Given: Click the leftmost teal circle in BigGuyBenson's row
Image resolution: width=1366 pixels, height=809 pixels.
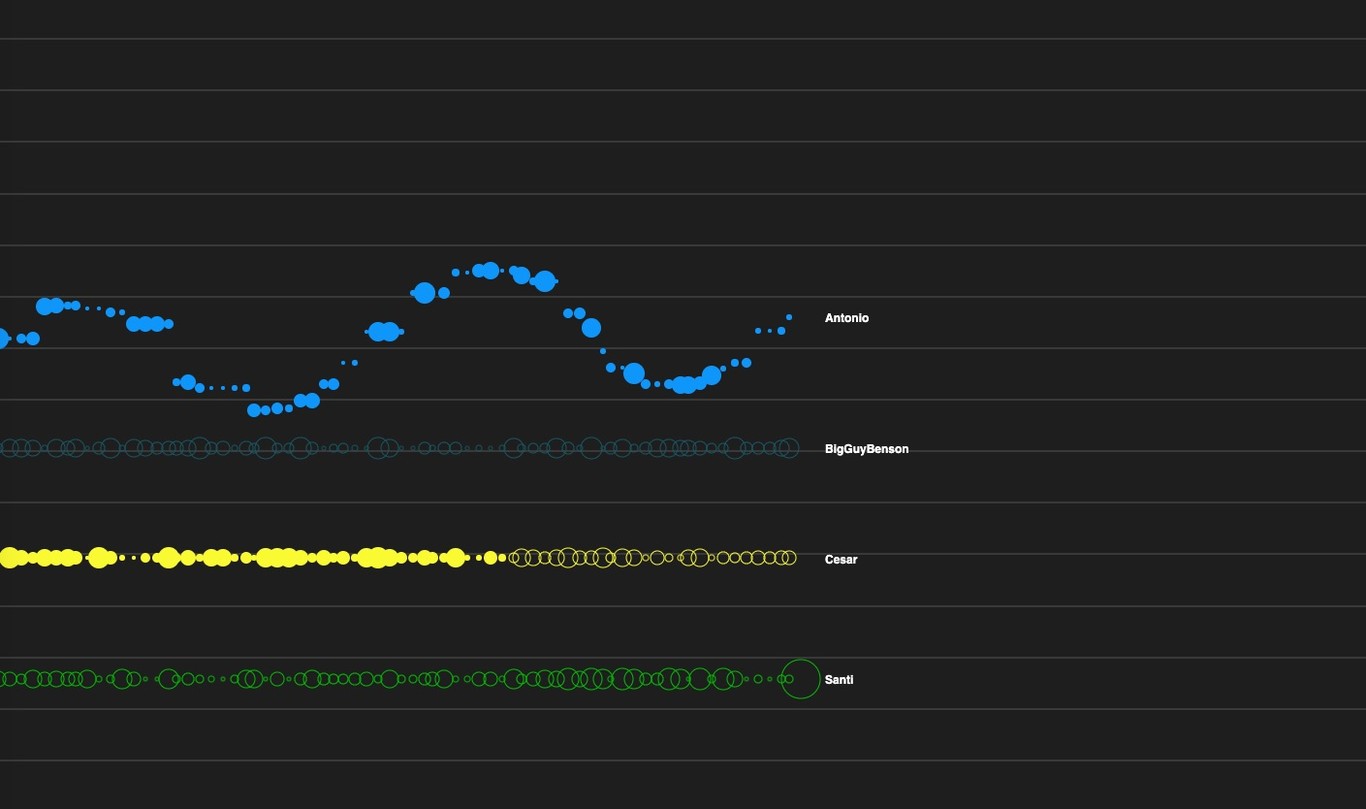Looking at the screenshot, I should point(8,448).
